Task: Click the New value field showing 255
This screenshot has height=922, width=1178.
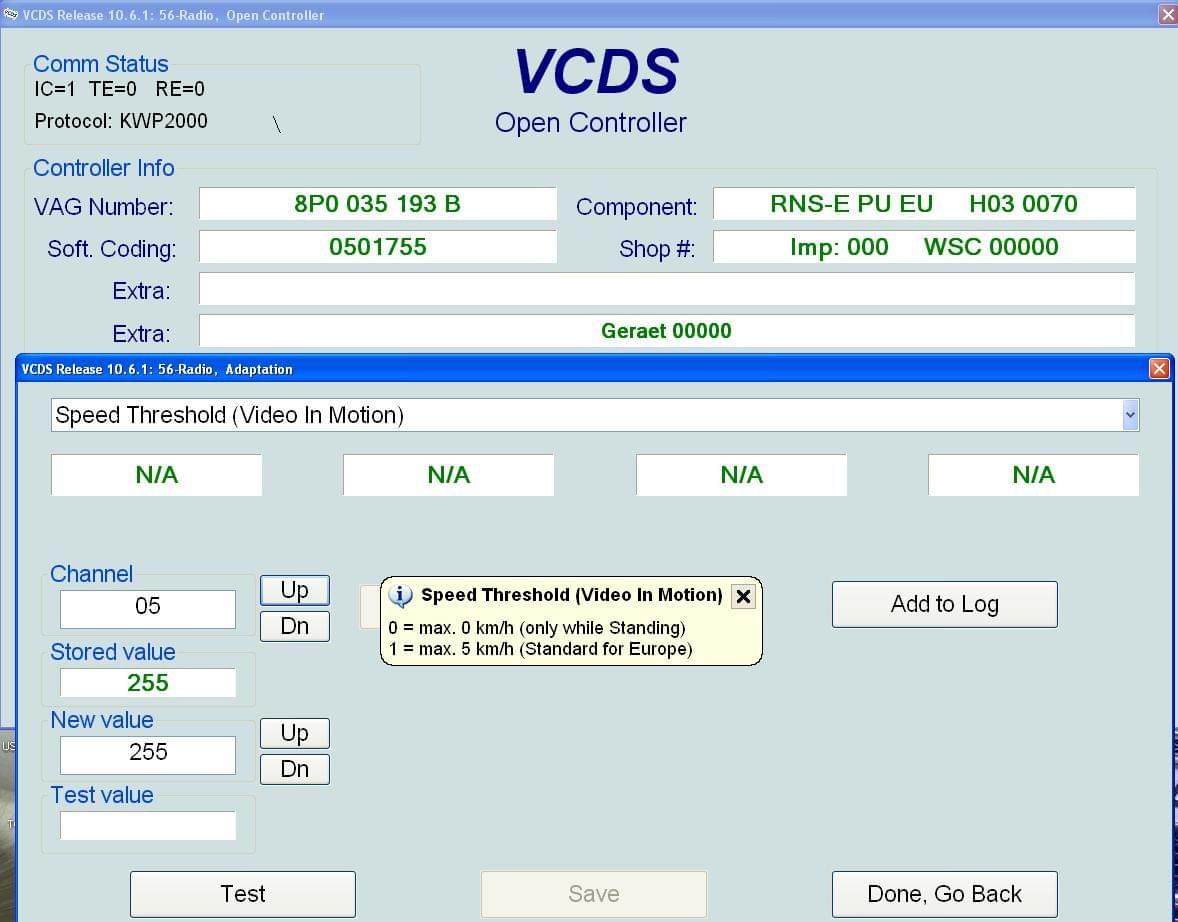Action: click(x=148, y=754)
